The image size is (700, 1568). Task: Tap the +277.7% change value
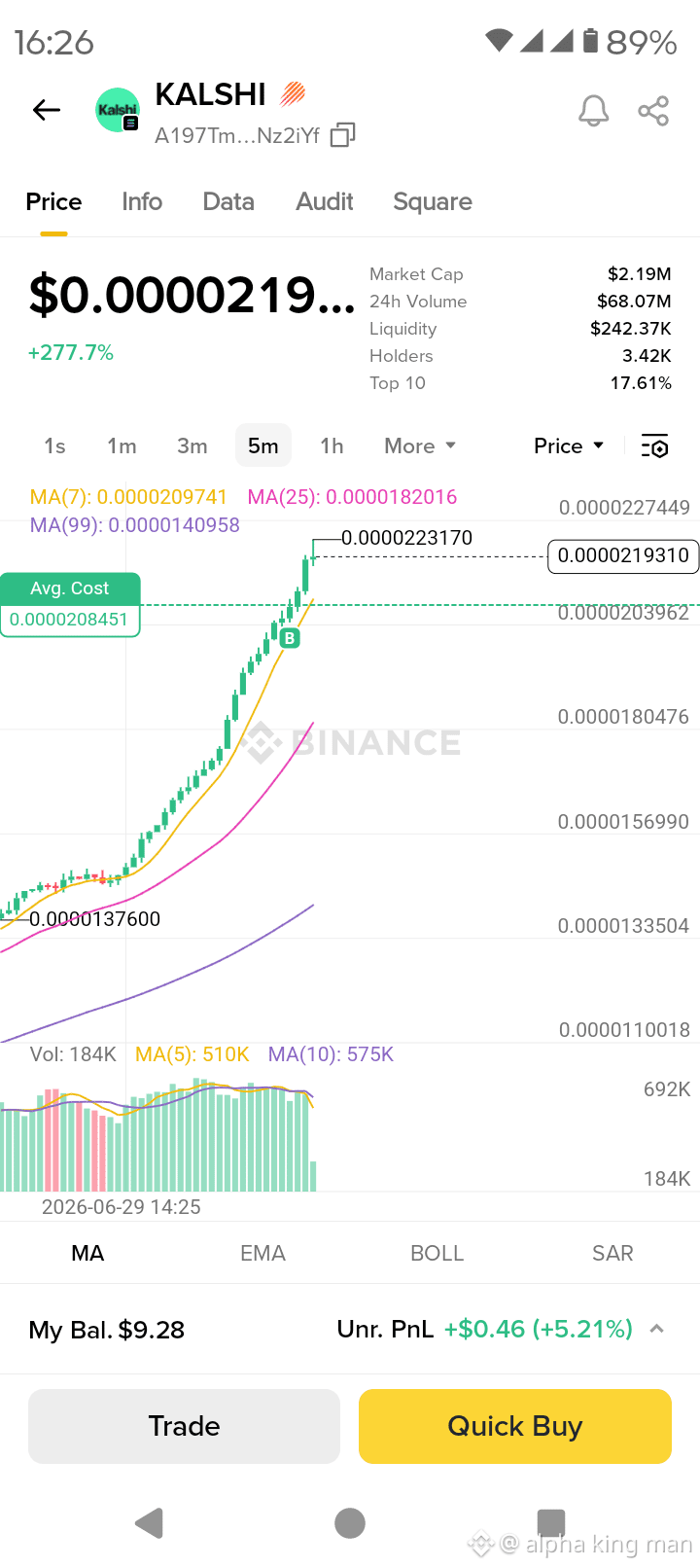pyautogui.click(x=71, y=352)
